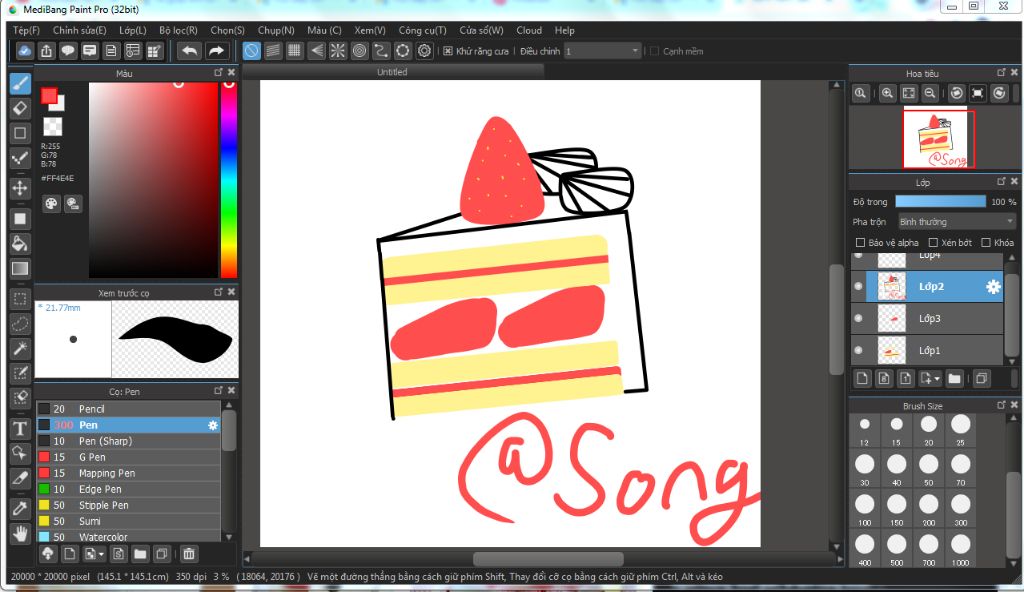Image resolution: width=1024 pixels, height=592 pixels.
Task: Open snap settings gear in toolbar
Action: [424, 51]
